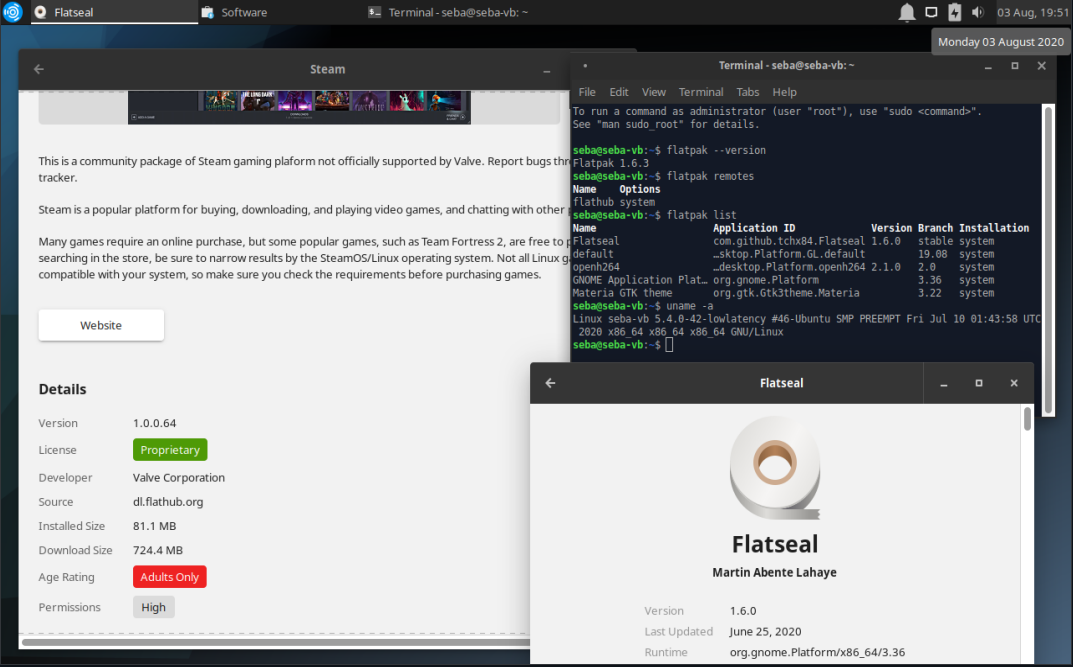Click the volume speaker icon in the tray
Viewport: 1073px width, 667px height.
coord(976,12)
